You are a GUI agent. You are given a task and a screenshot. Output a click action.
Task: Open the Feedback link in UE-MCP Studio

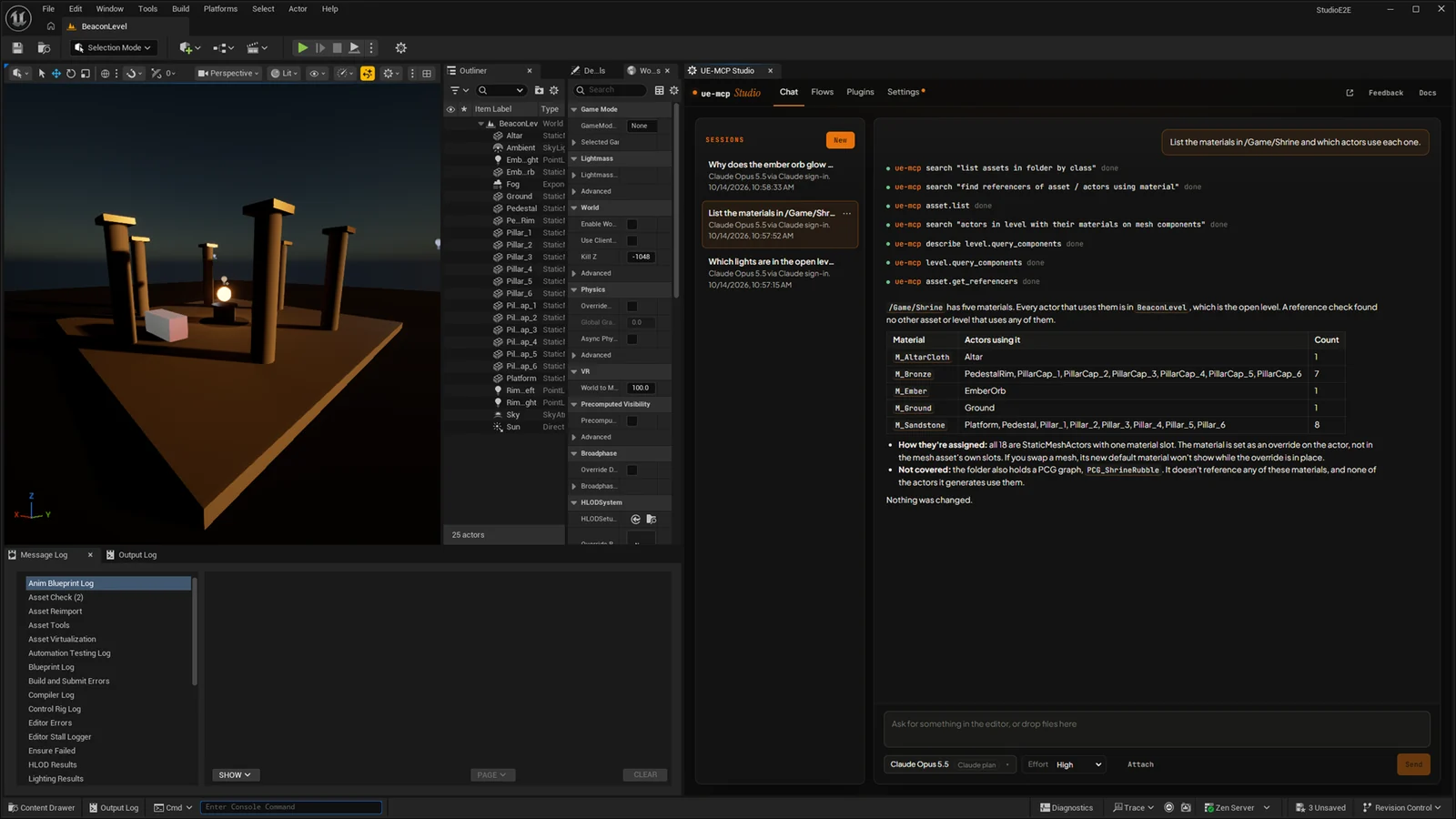pyautogui.click(x=1386, y=93)
